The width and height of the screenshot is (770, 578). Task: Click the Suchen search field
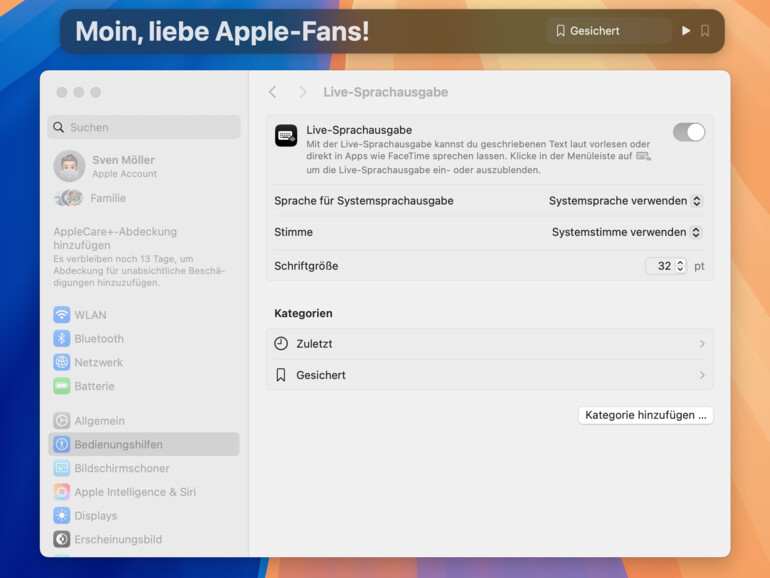click(x=144, y=127)
